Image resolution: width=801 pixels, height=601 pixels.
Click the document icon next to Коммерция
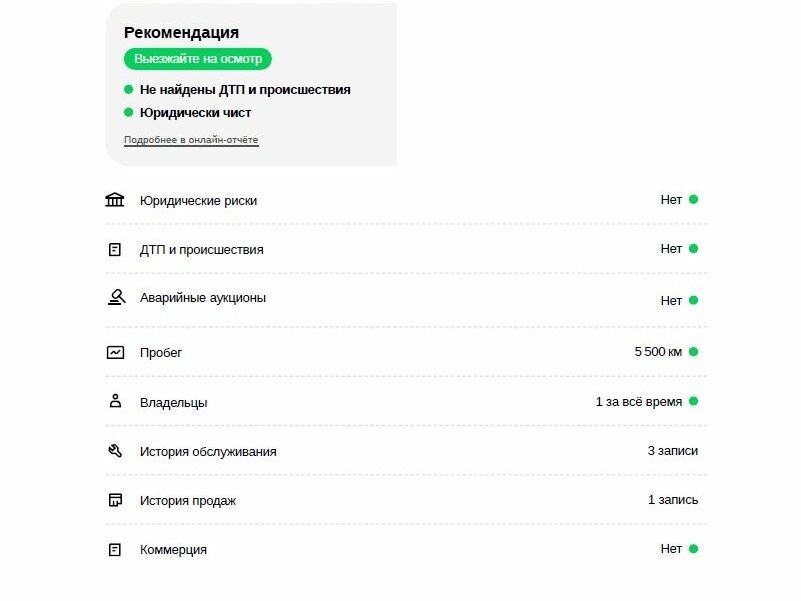[x=115, y=549]
